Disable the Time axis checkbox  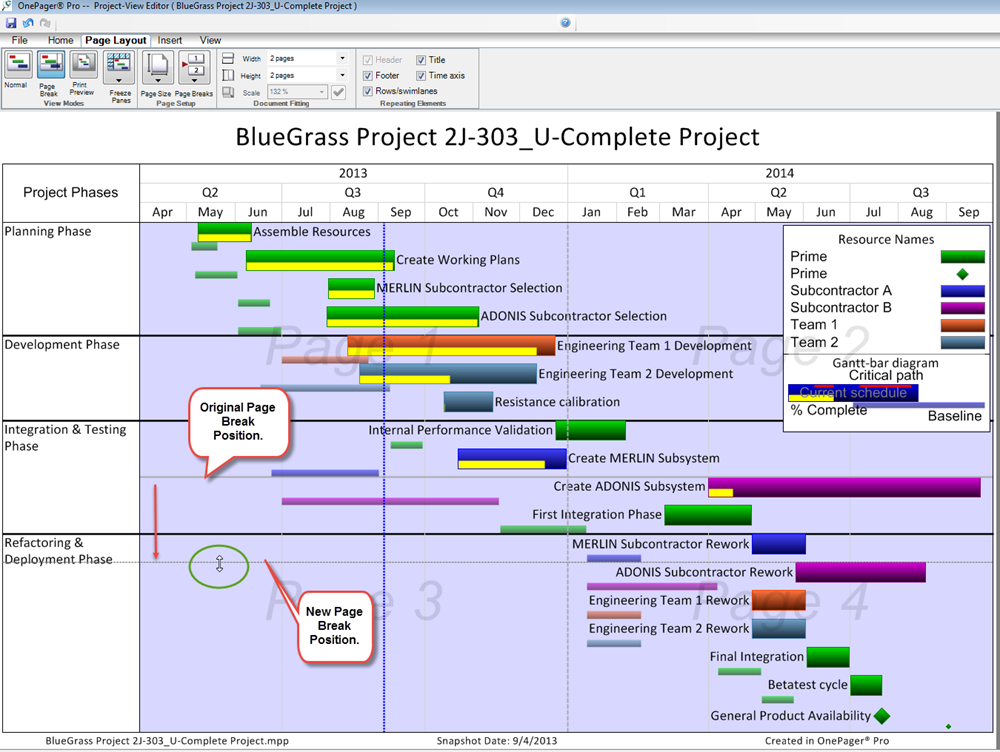click(421, 75)
